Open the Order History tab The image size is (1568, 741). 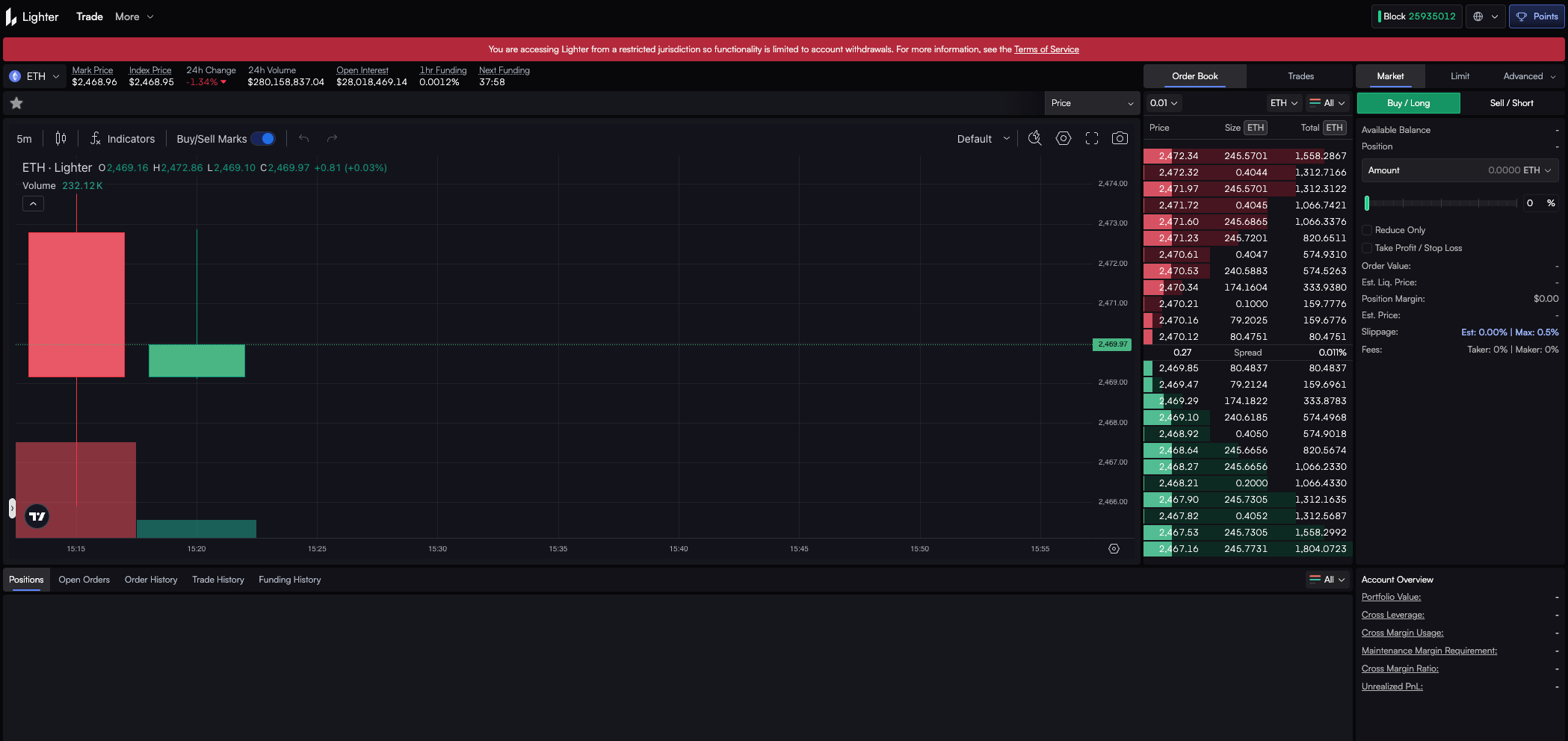[x=151, y=580]
